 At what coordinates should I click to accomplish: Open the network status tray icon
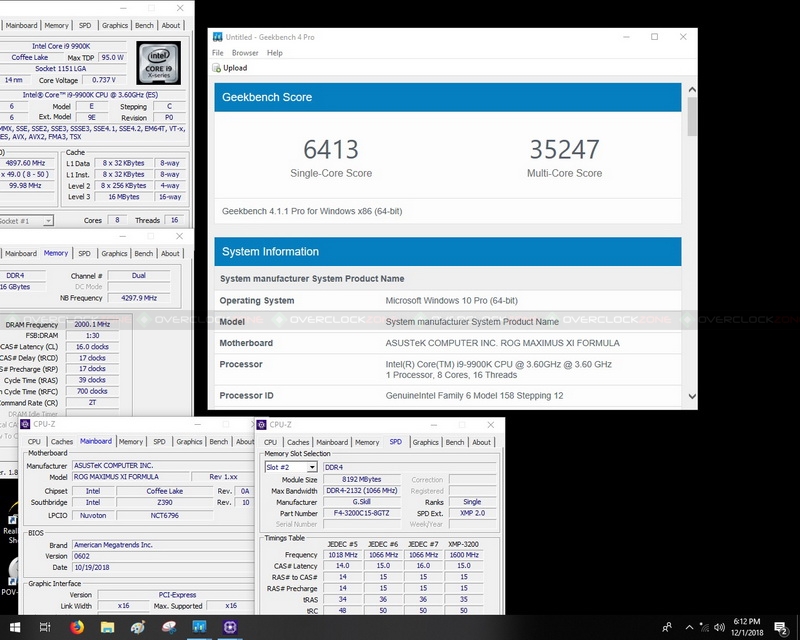[x=704, y=627]
